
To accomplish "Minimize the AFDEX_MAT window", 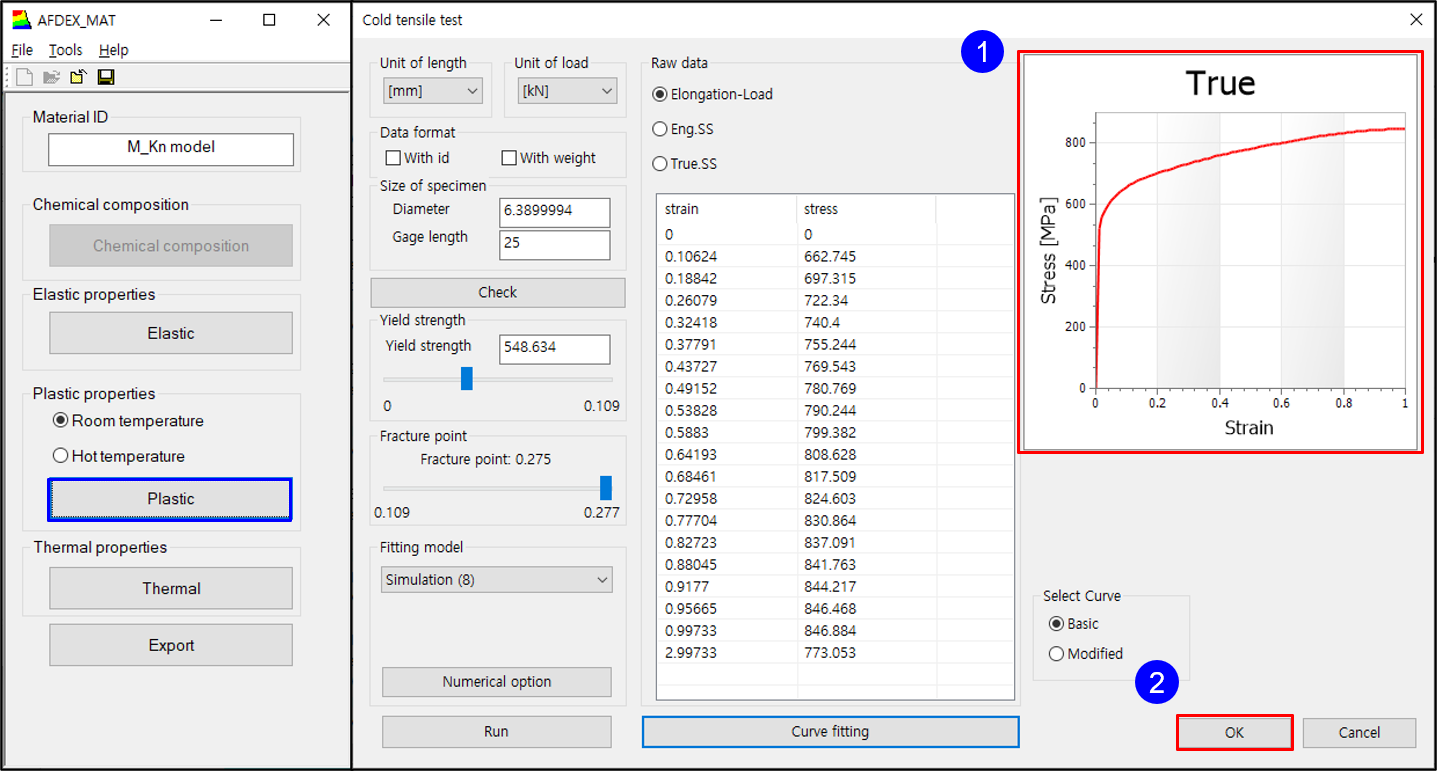I will coord(215,20).
